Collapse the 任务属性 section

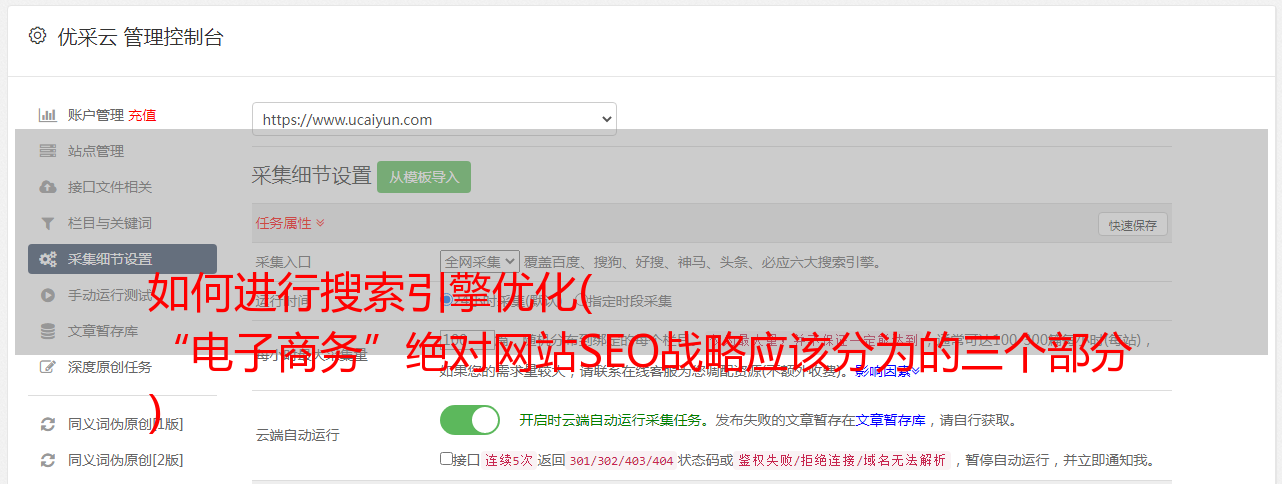[x=290, y=223]
